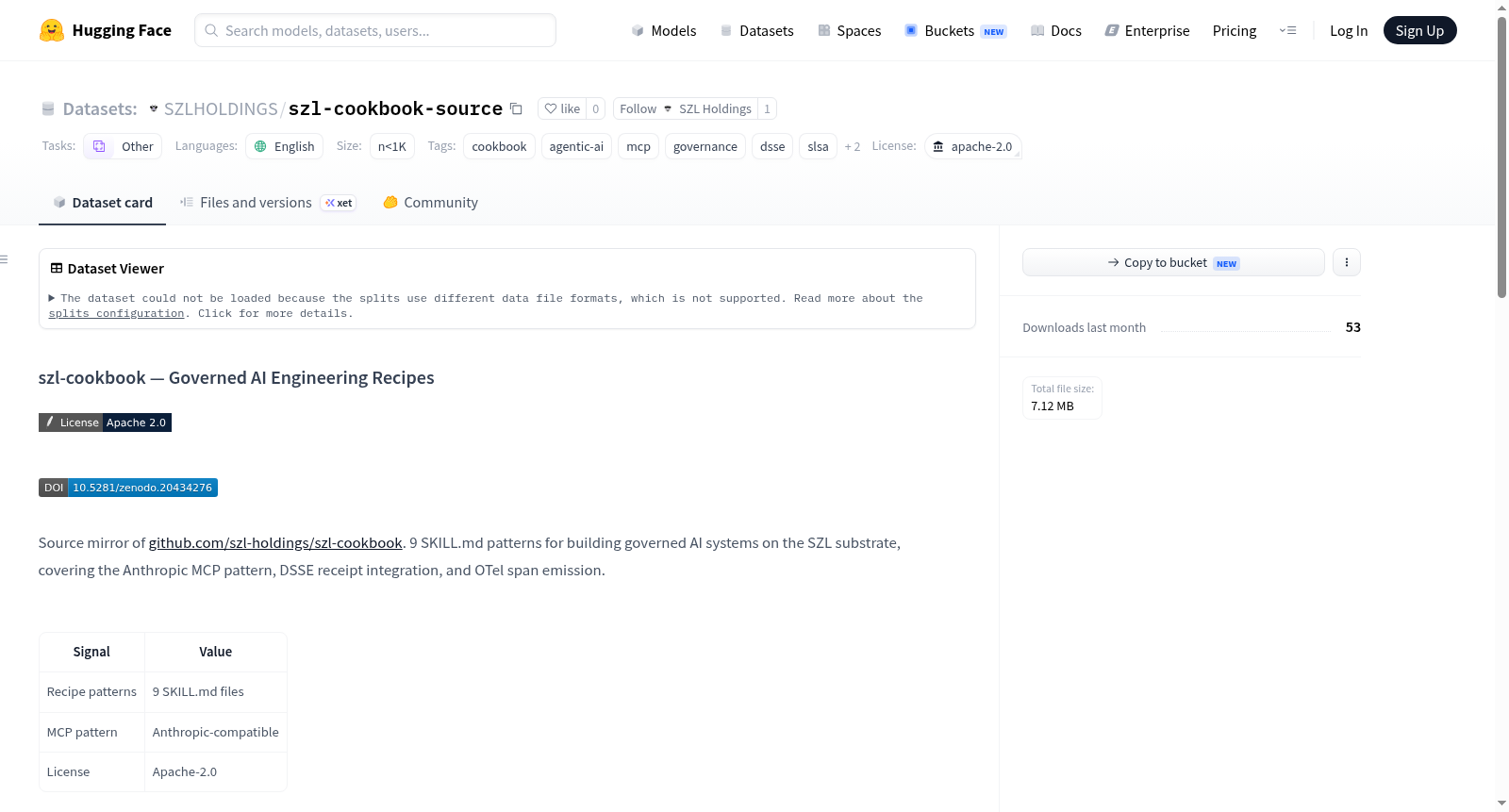Viewport: 1509px width, 812px height.
Task: Click the like count 0
Action: coord(595,108)
